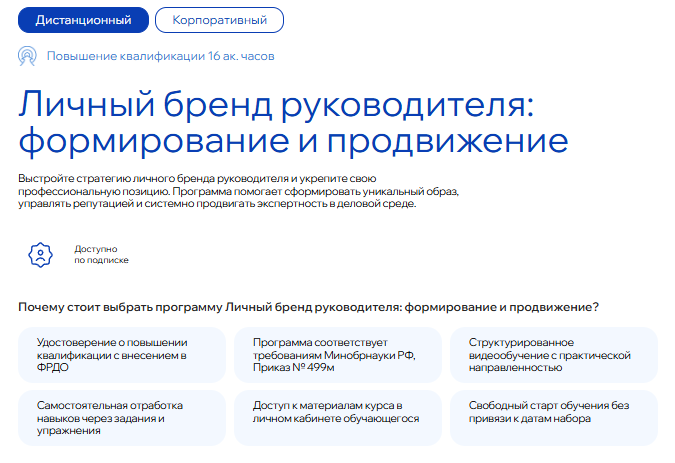Click the Повышение квалификации label

[x=121, y=56]
